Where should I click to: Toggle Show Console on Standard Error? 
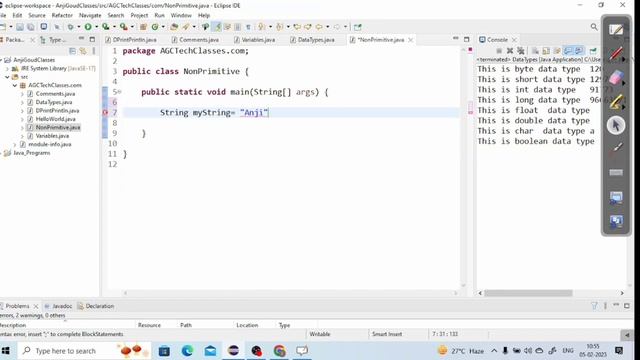coord(579,51)
